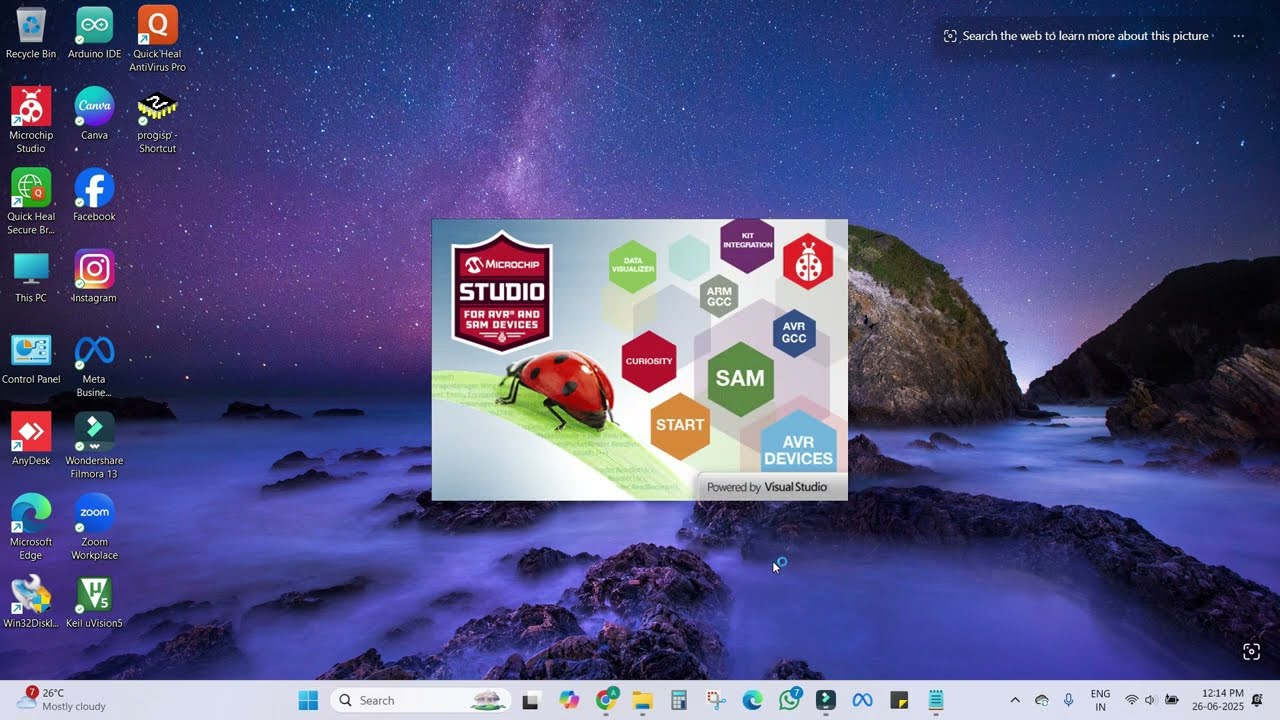
Task: Select the Facebook desktop icon
Action: (x=94, y=195)
